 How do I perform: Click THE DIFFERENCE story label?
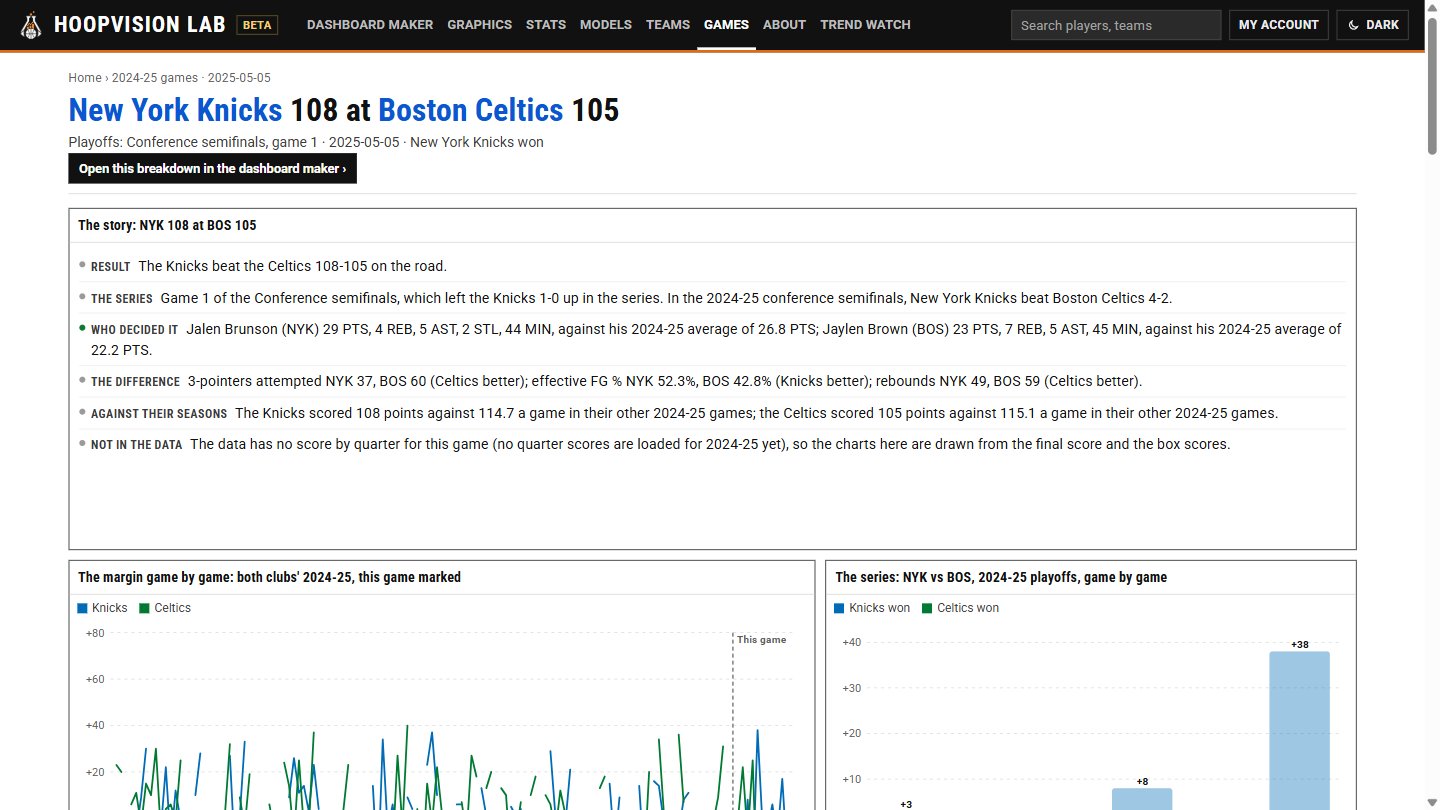(136, 382)
